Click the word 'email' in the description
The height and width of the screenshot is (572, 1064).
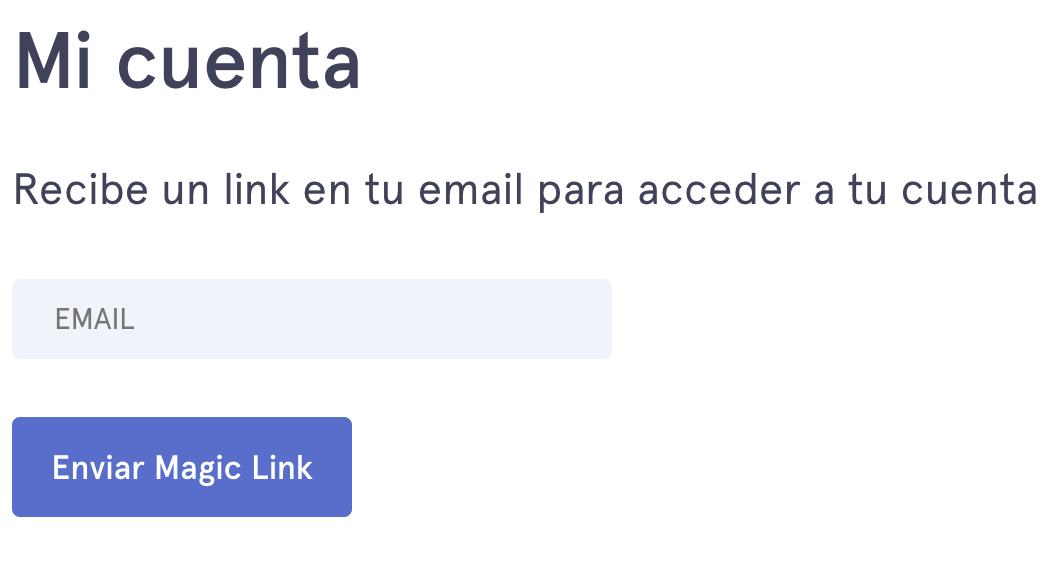tap(470, 189)
